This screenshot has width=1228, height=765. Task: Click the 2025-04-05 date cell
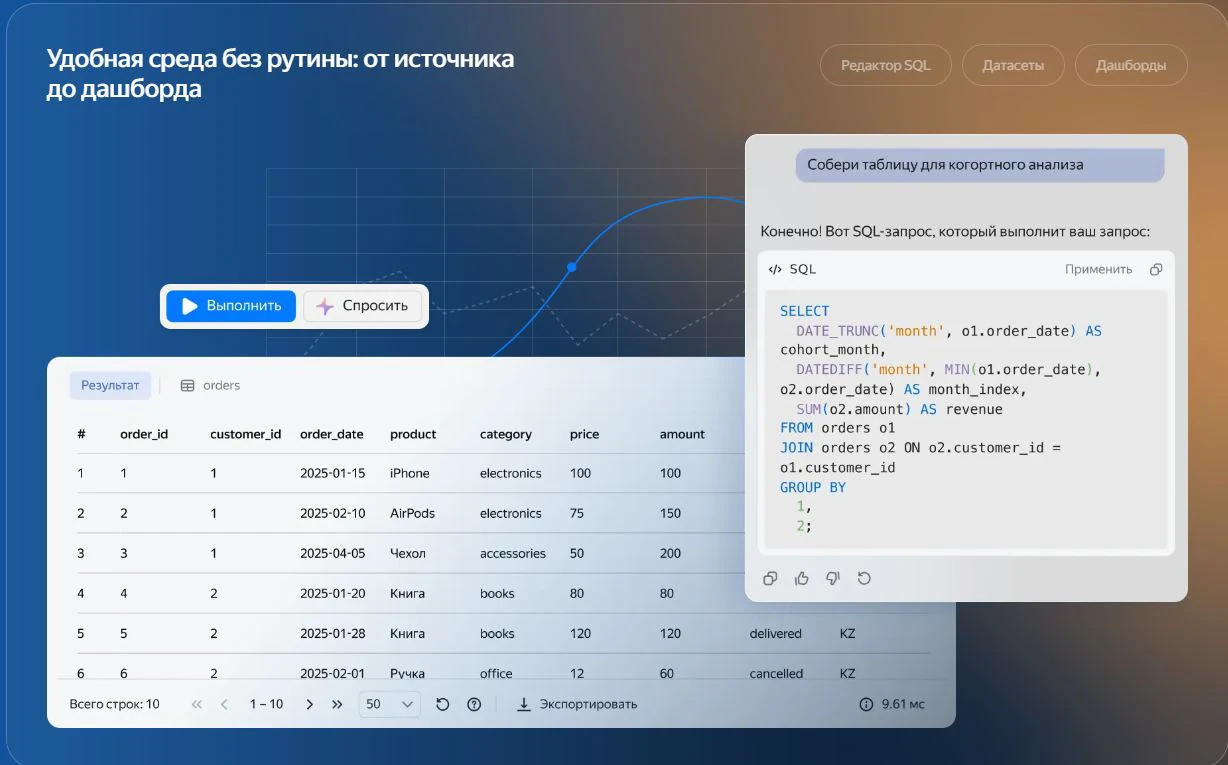click(x=333, y=553)
